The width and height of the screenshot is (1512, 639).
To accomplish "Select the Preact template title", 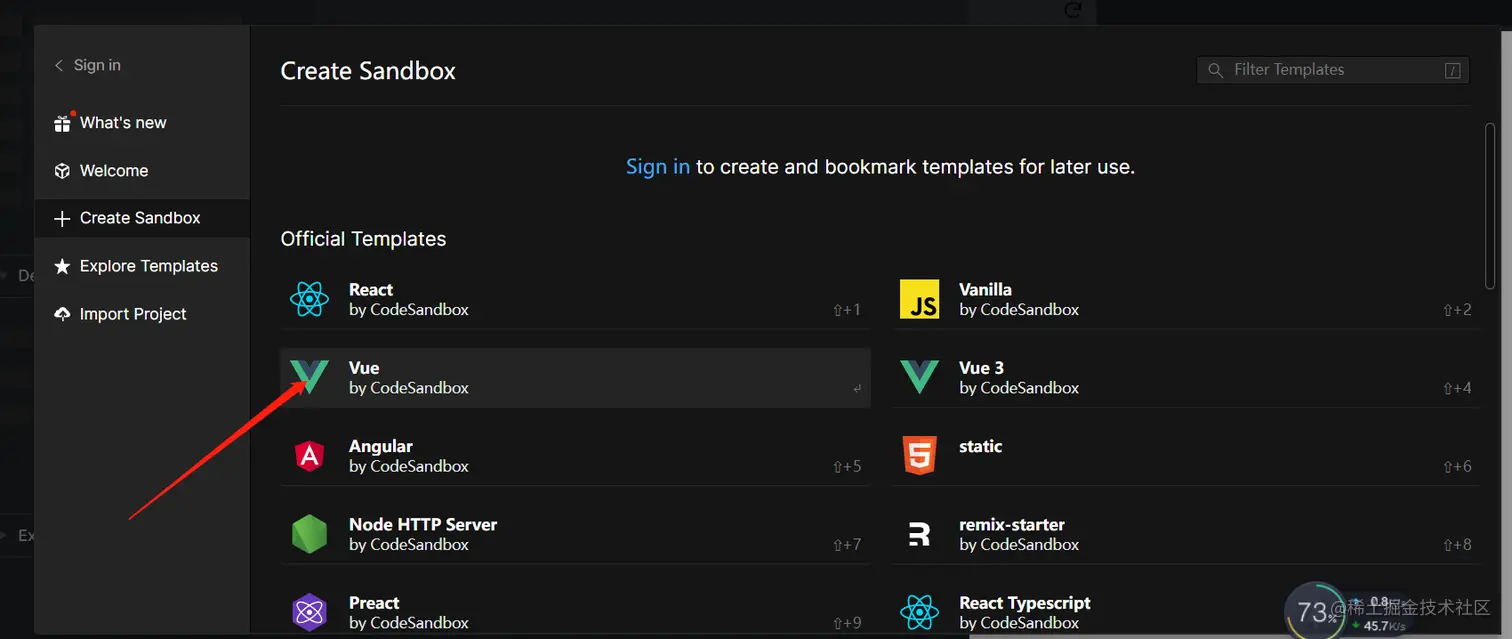I will pos(374,603).
